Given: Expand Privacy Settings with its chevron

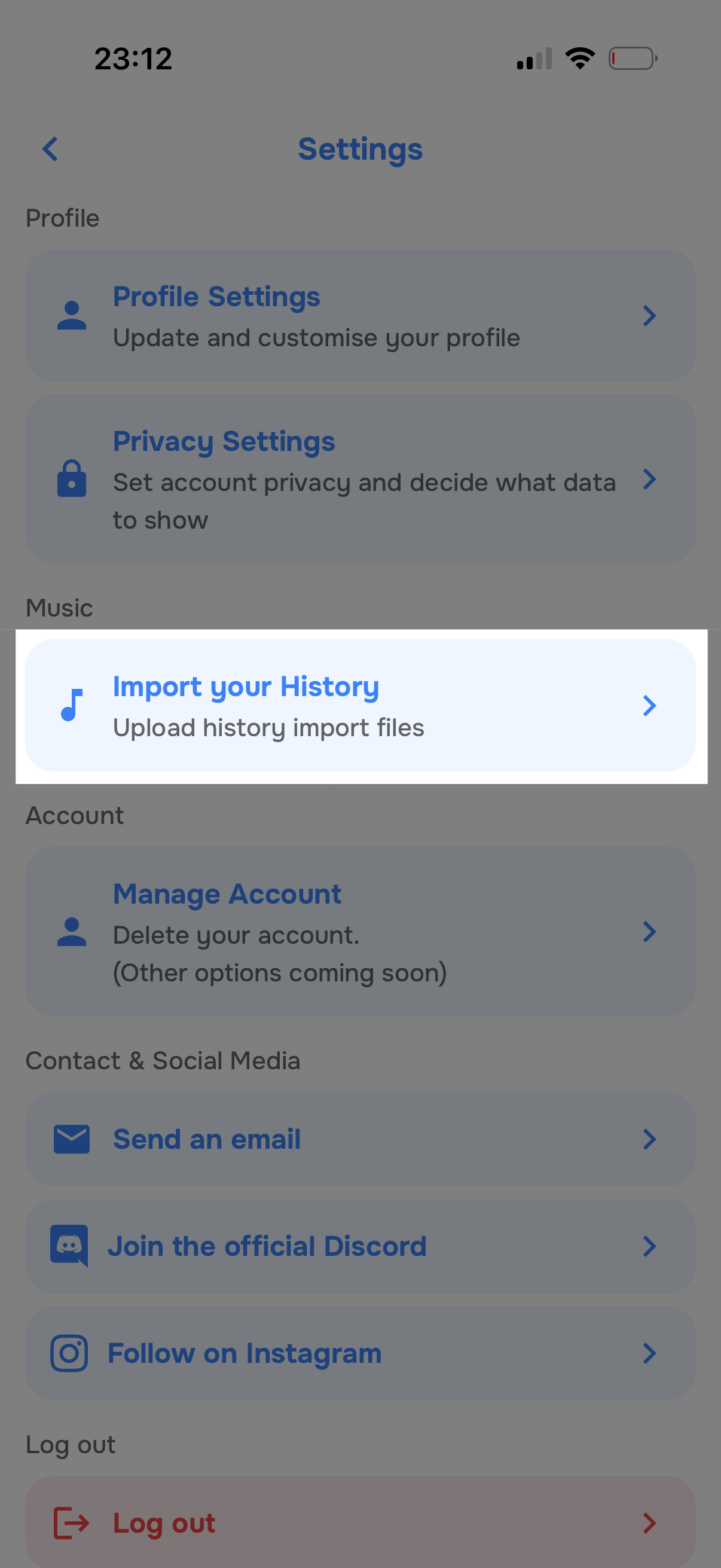Looking at the screenshot, I should pyautogui.click(x=649, y=479).
